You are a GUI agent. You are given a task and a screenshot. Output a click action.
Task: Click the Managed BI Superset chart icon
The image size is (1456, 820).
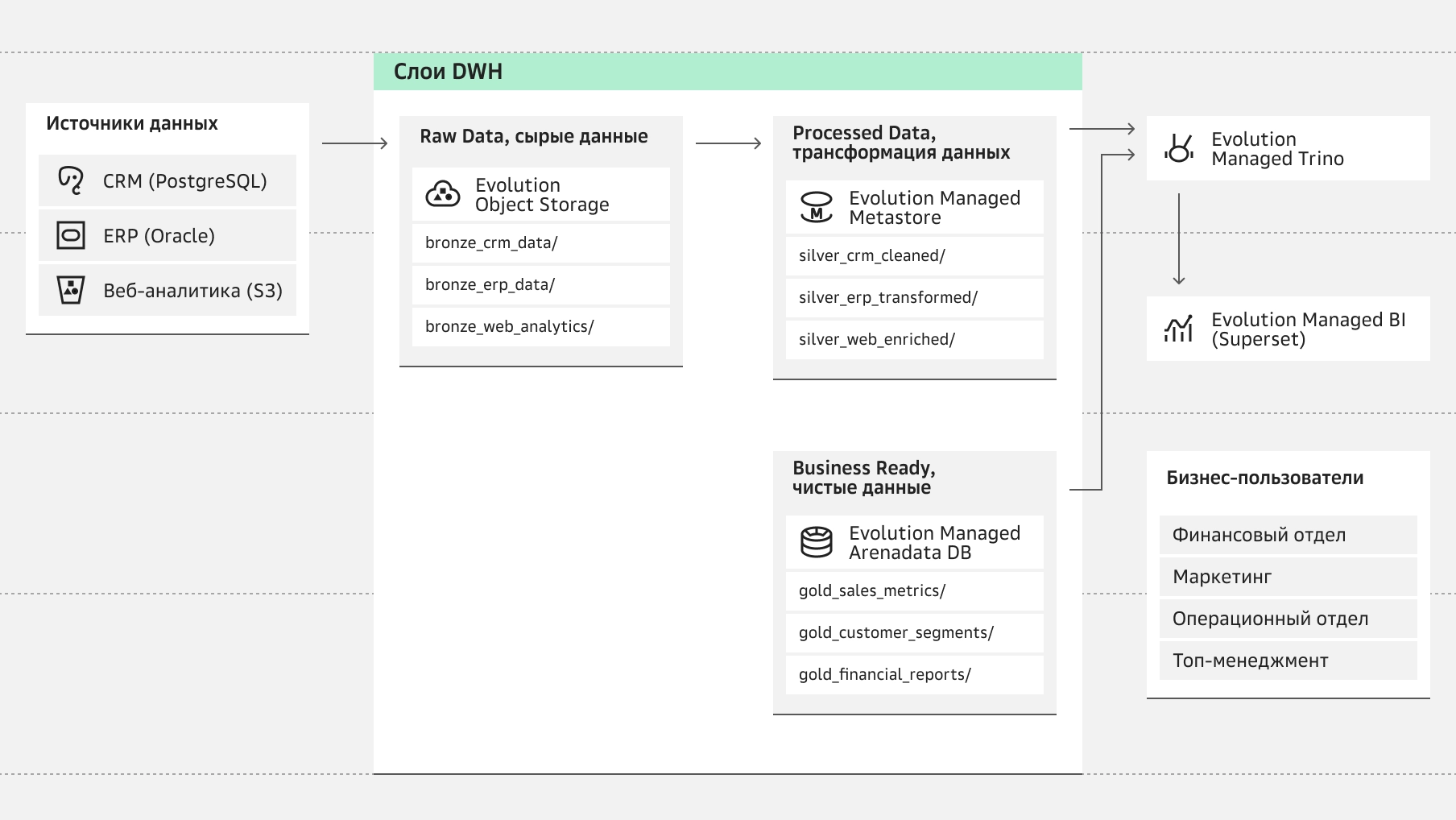(x=1178, y=329)
